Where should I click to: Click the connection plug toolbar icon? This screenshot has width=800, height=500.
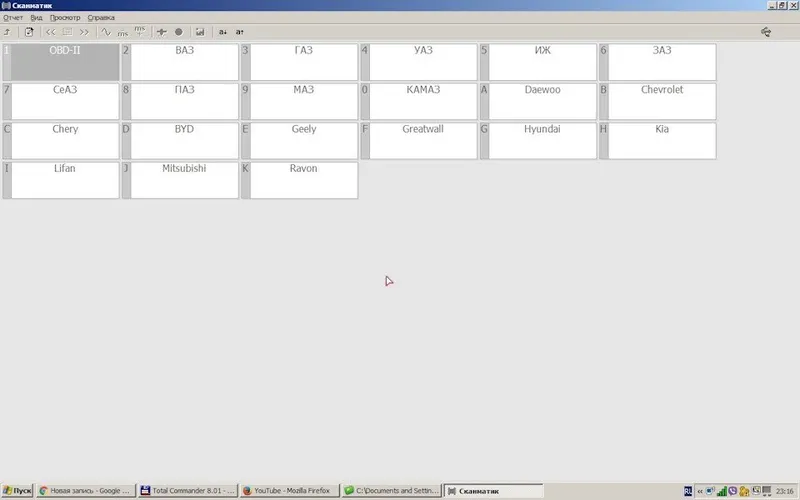tap(162, 32)
